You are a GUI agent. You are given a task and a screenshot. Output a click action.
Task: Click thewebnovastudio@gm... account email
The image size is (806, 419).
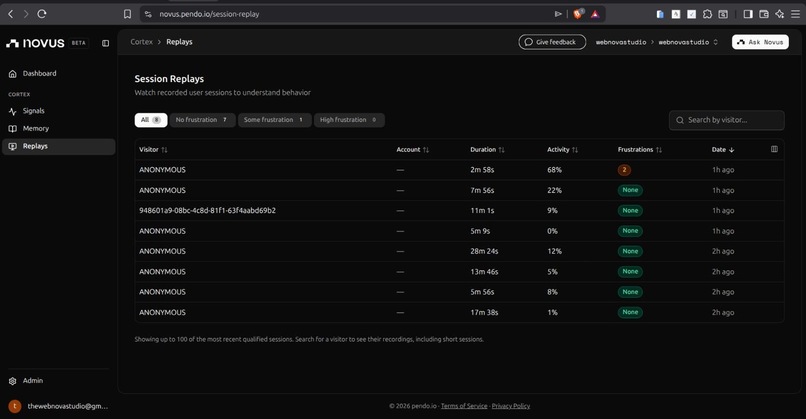(x=68, y=406)
